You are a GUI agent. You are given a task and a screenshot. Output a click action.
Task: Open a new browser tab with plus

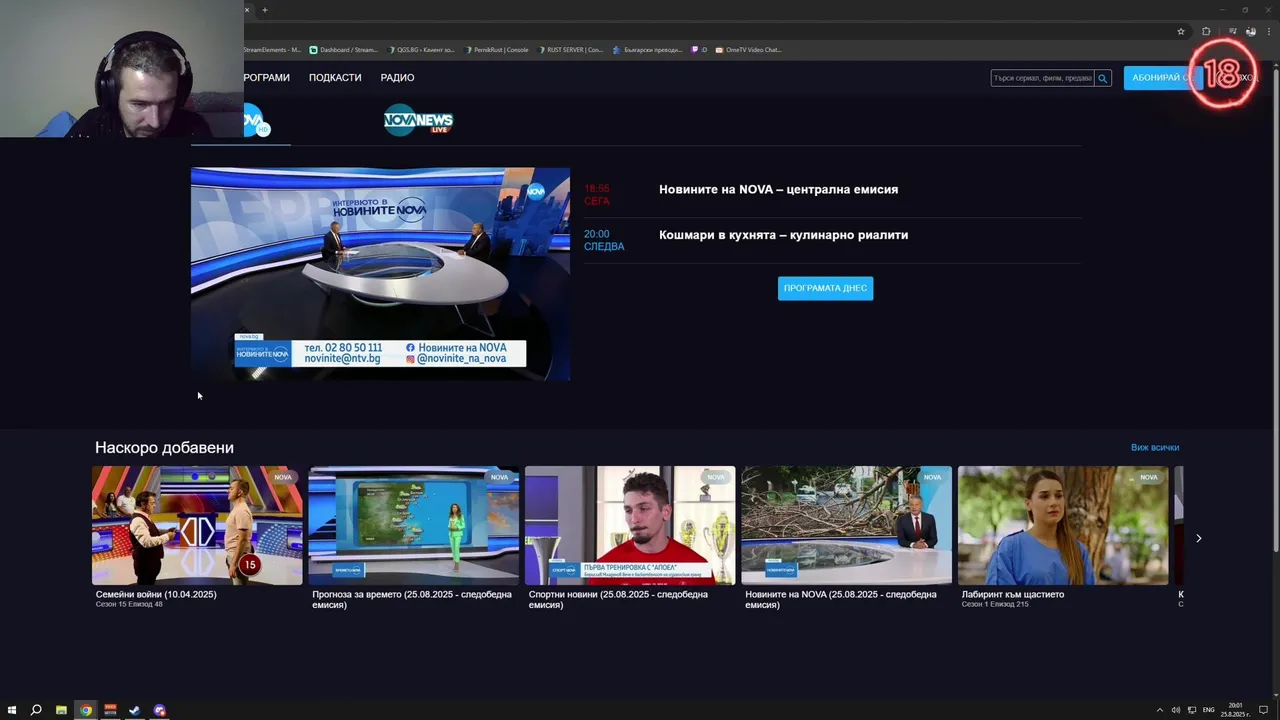[265, 10]
